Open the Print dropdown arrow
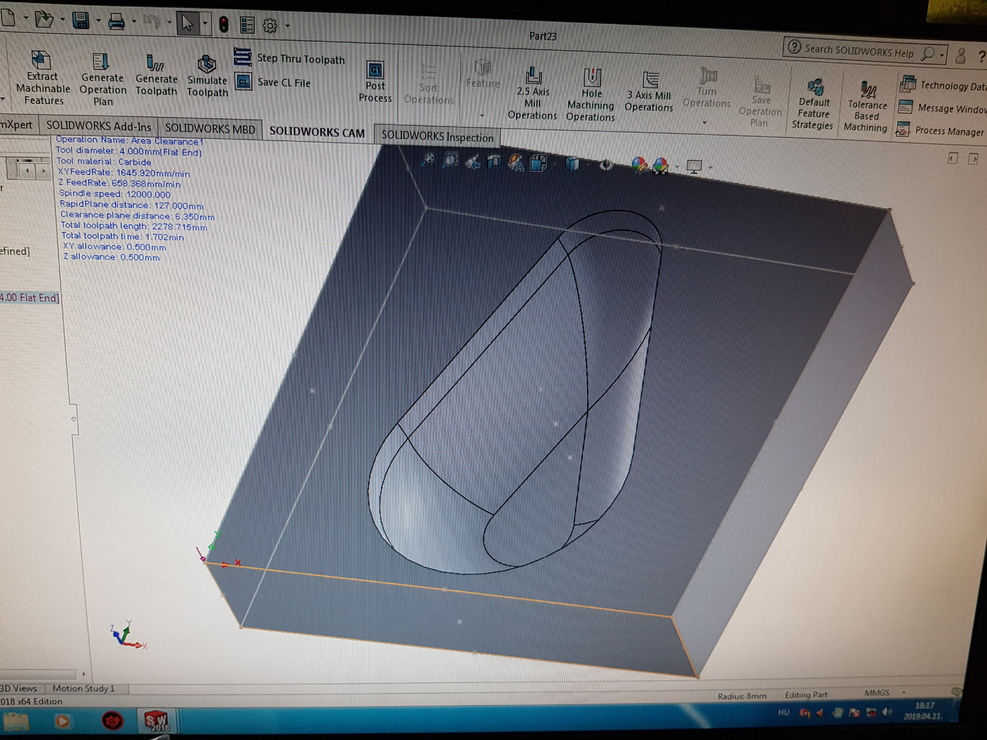Image resolution: width=987 pixels, height=740 pixels. 133,22
